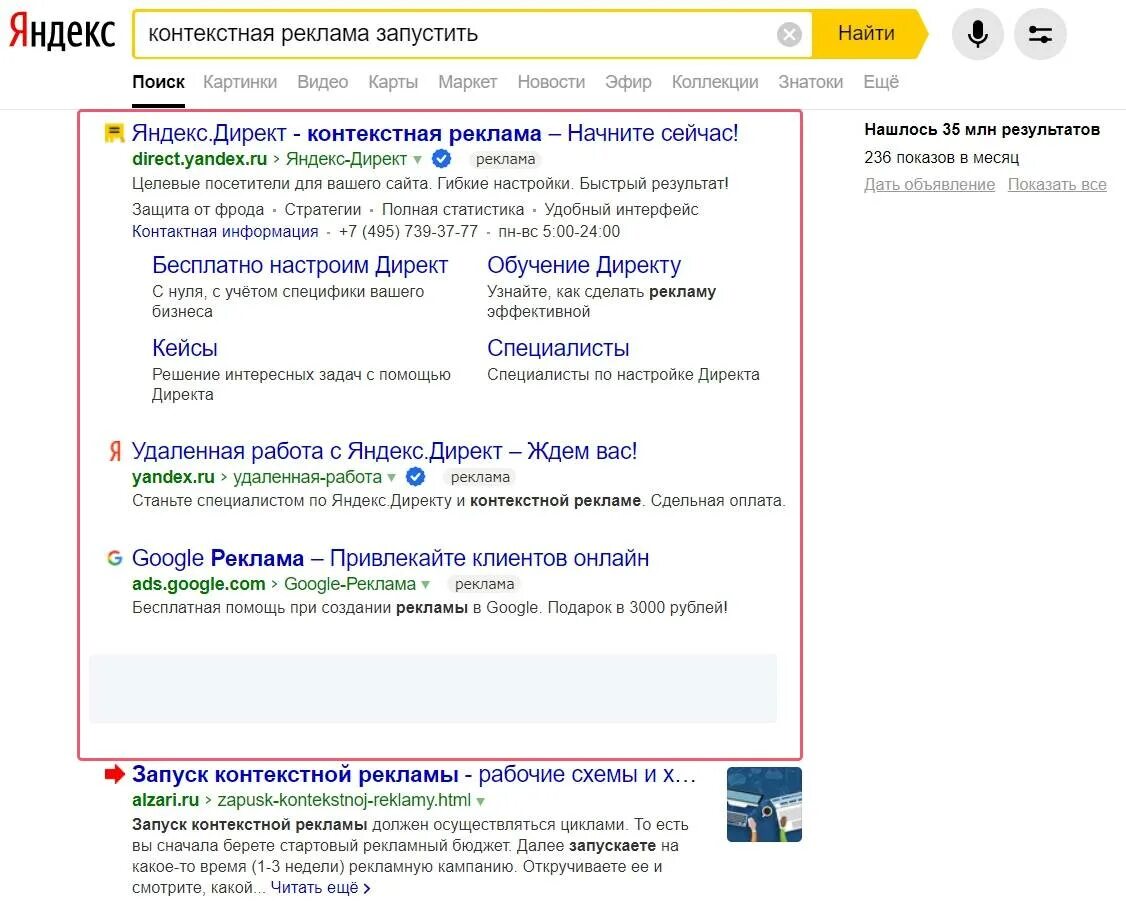The width and height of the screenshot is (1126, 911).
Task: Click 236 показов в месяц text
Action: point(941,157)
